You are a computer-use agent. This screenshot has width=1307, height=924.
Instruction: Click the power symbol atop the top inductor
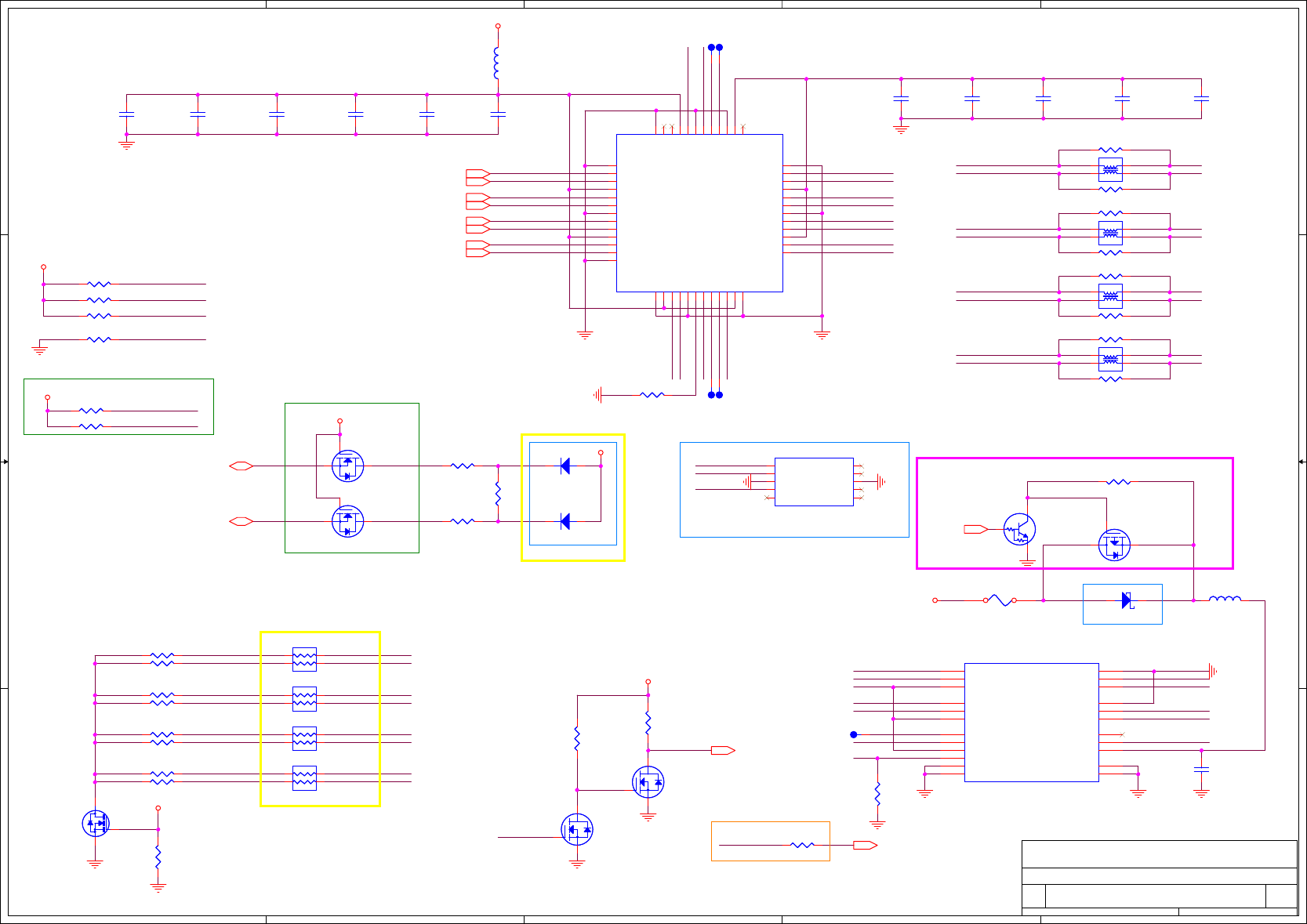point(498,27)
